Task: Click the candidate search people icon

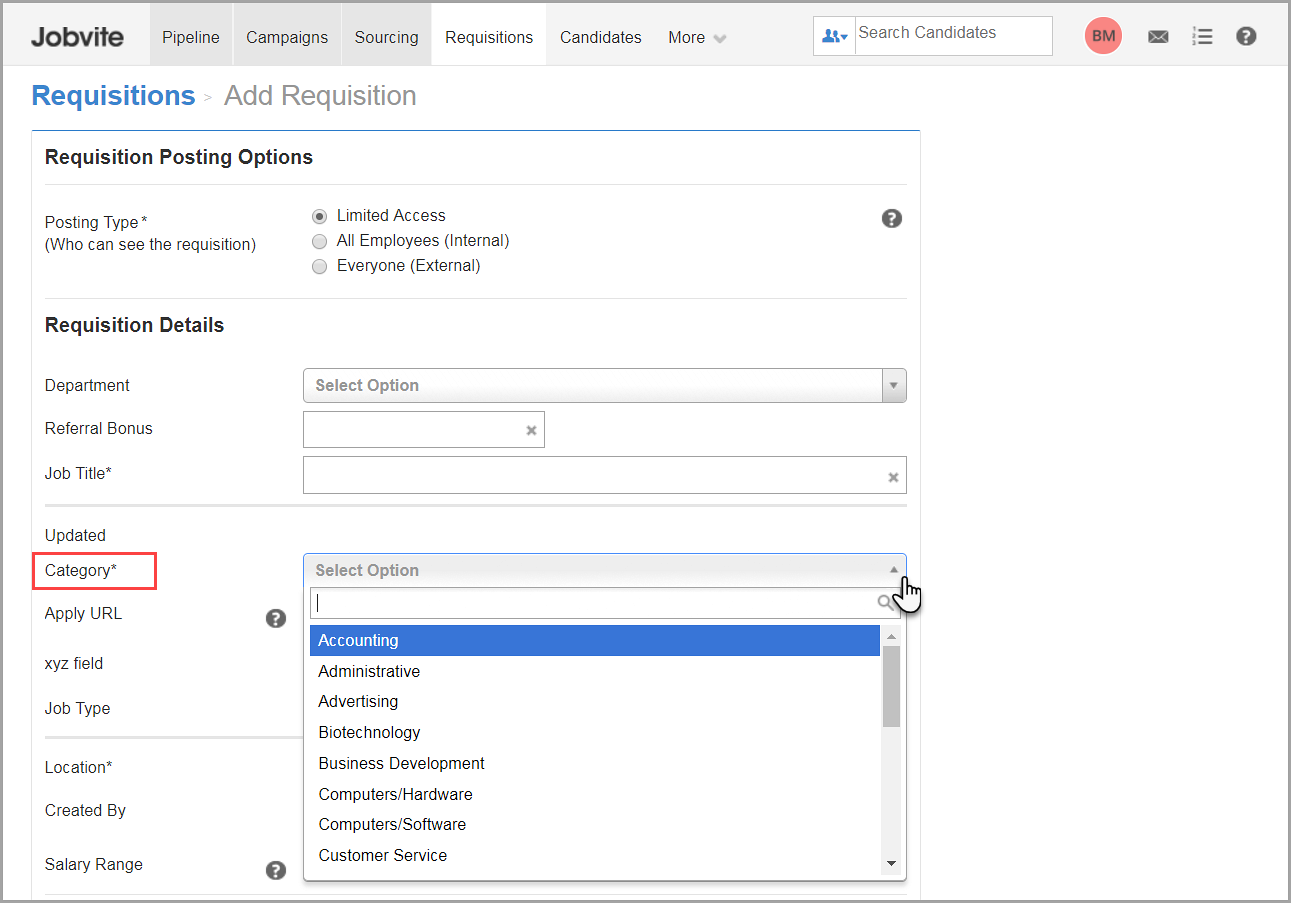Action: point(833,36)
